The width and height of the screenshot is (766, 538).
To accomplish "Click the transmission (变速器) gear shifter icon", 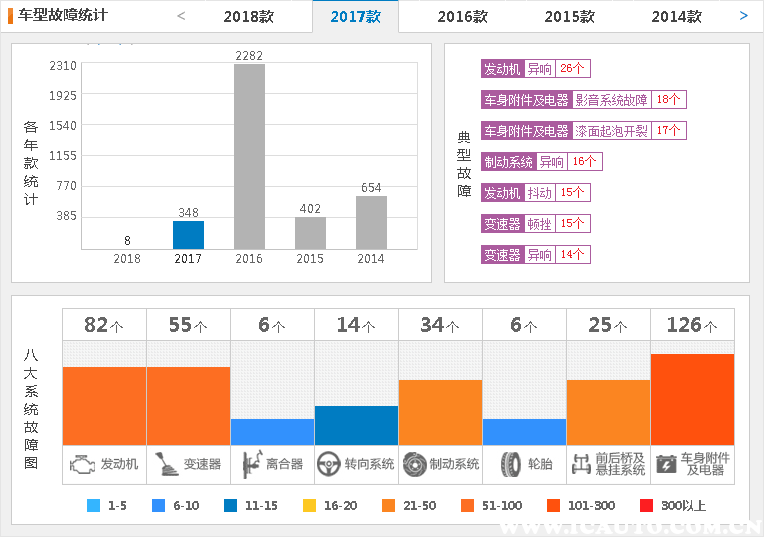I will [x=164, y=464].
